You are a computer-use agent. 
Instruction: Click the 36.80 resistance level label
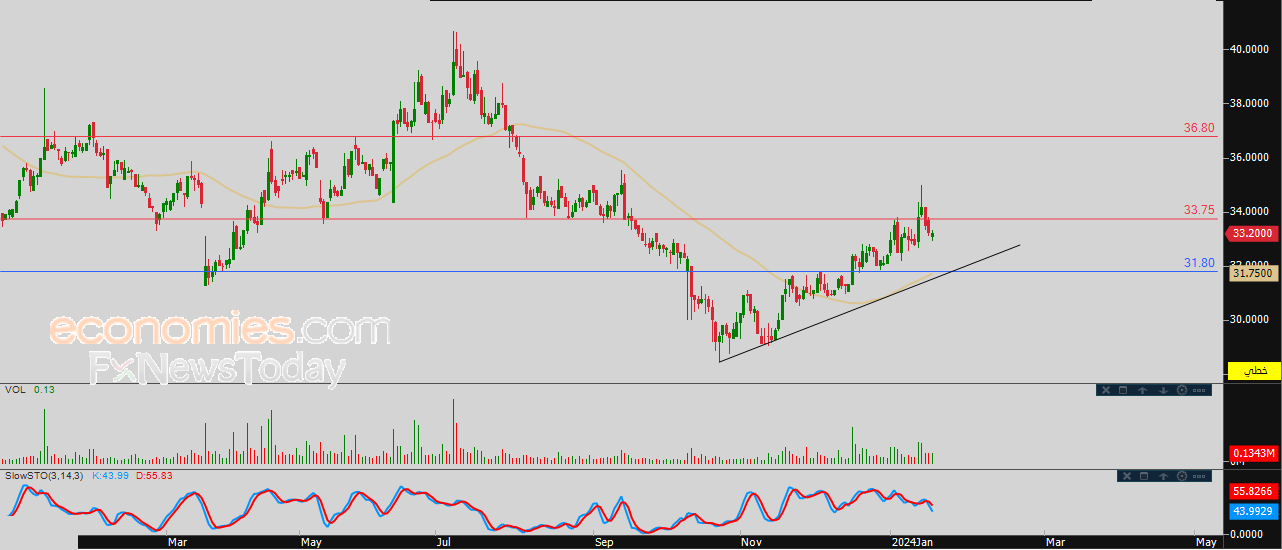[x=1198, y=128]
